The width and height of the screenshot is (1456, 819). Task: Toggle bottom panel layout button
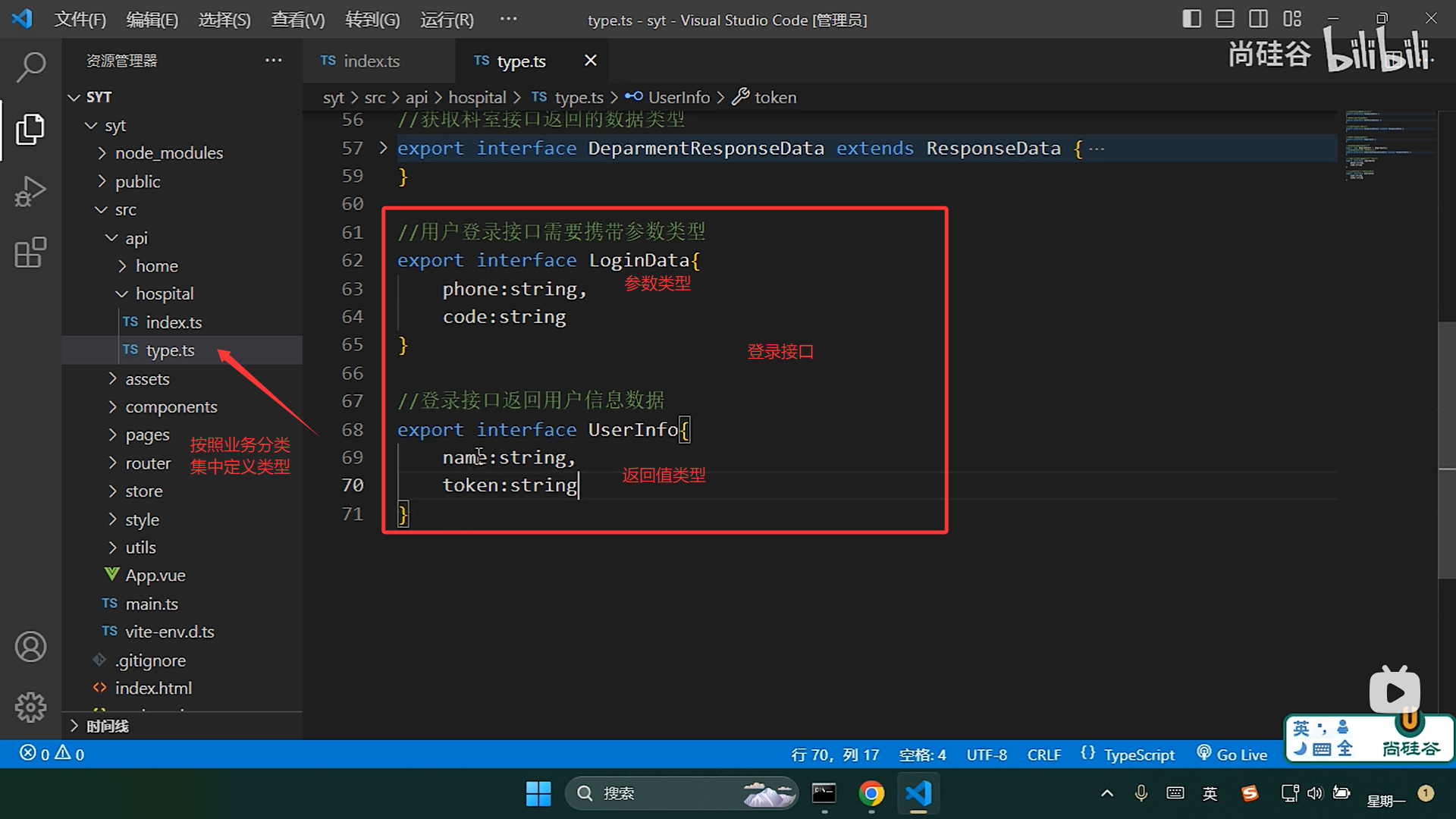(1225, 19)
